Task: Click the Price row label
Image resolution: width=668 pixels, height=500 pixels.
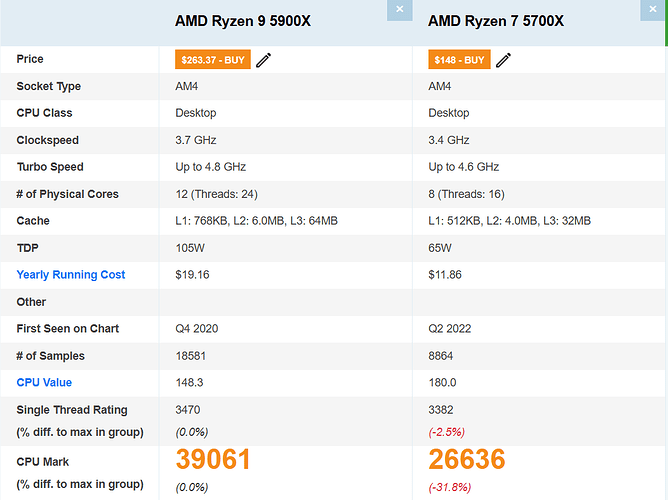Action: pyautogui.click(x=30, y=59)
